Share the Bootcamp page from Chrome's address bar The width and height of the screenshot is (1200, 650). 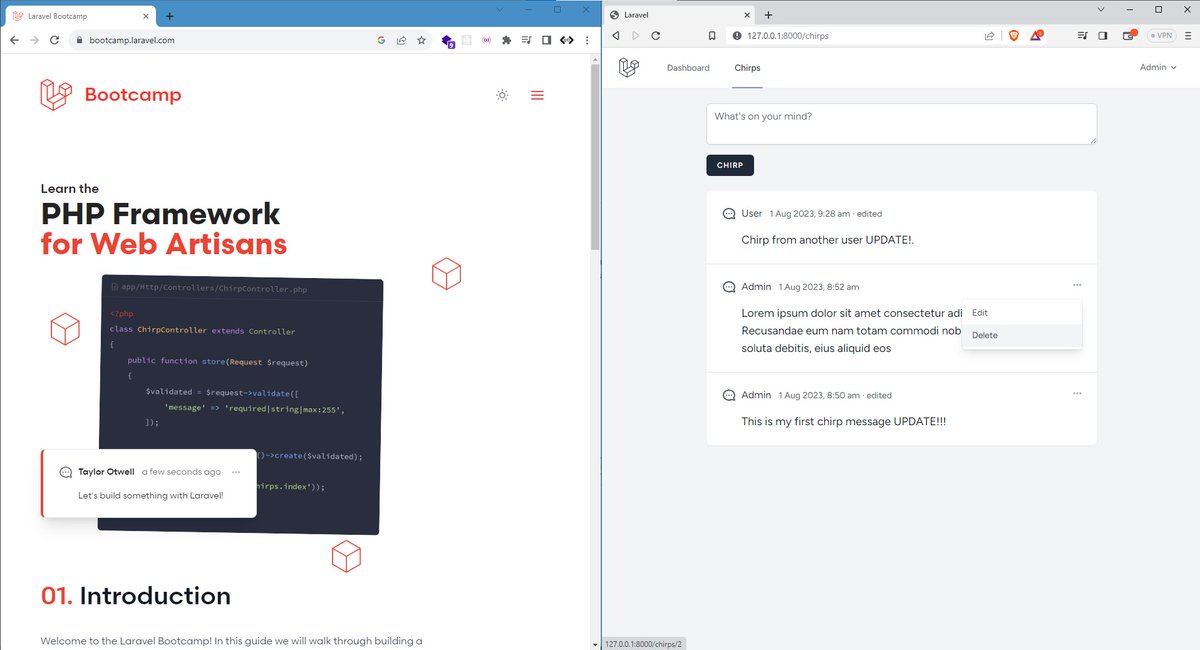401,40
